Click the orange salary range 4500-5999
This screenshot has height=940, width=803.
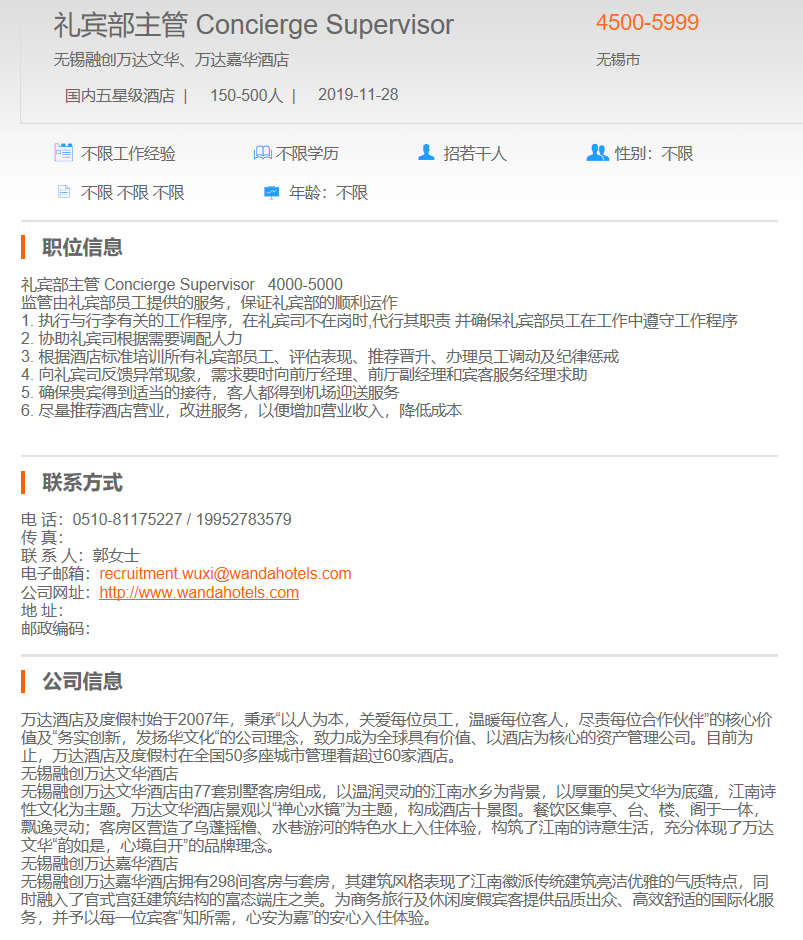pos(647,23)
